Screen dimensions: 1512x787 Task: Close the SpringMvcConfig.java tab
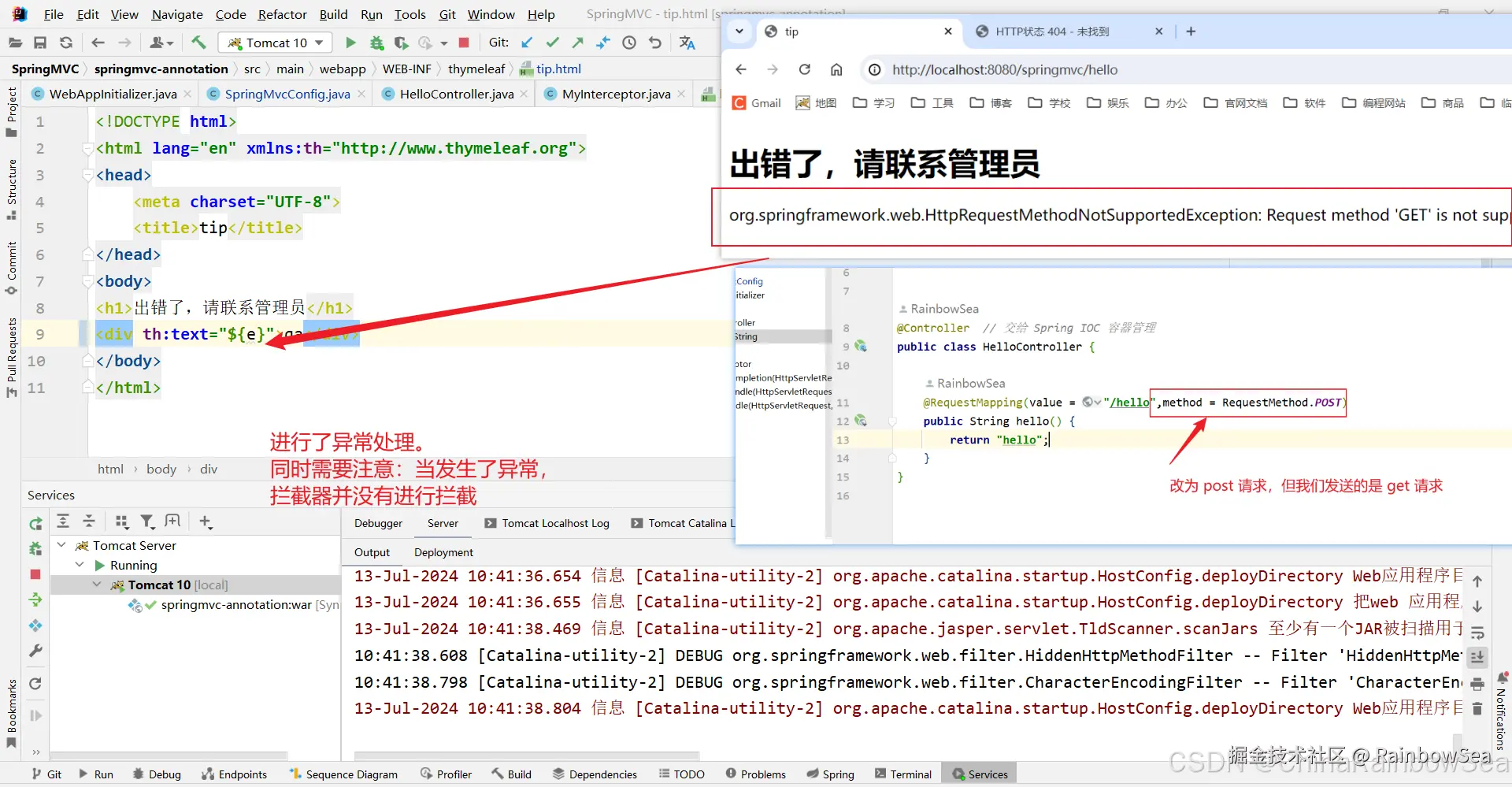point(361,94)
